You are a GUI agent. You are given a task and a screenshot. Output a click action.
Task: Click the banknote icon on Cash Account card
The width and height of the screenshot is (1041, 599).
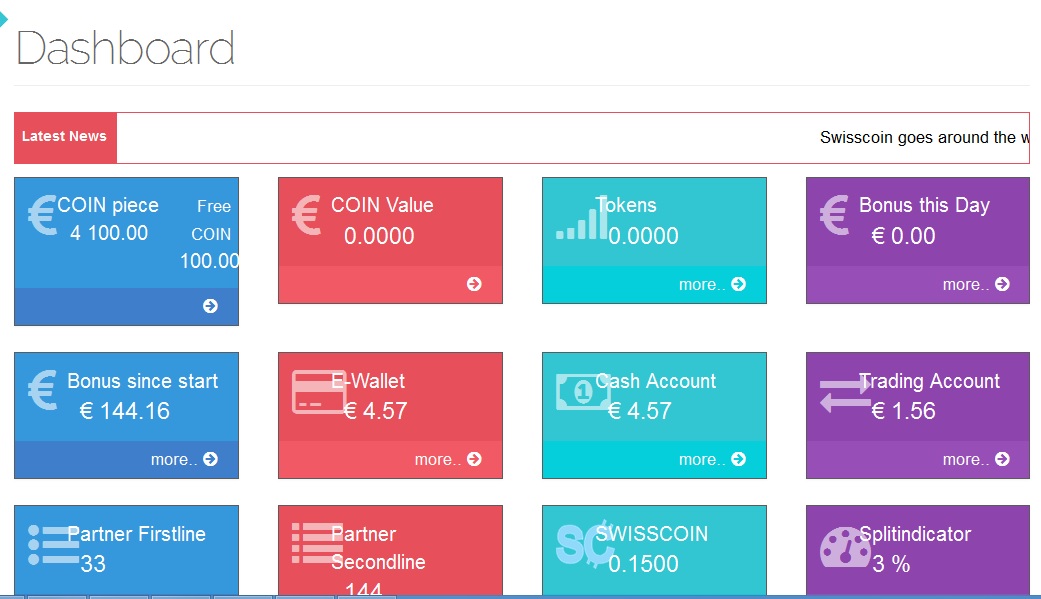tap(583, 392)
